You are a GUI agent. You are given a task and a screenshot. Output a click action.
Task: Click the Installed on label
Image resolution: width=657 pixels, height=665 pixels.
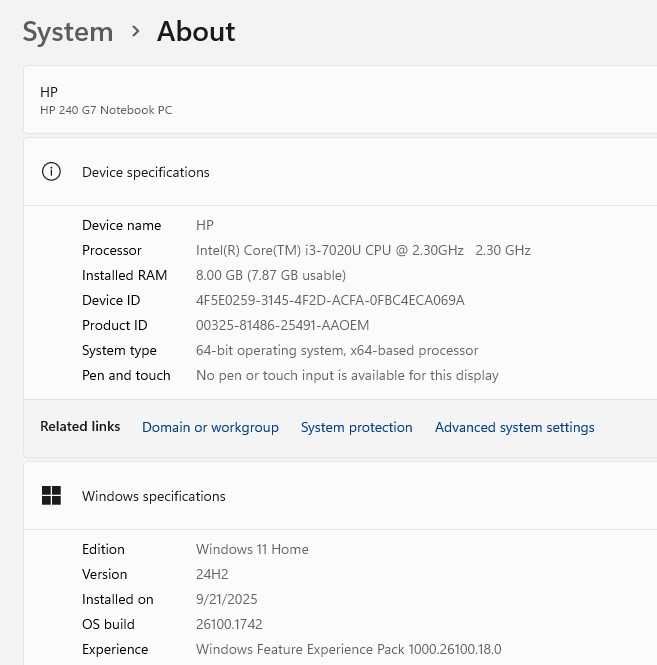118,599
